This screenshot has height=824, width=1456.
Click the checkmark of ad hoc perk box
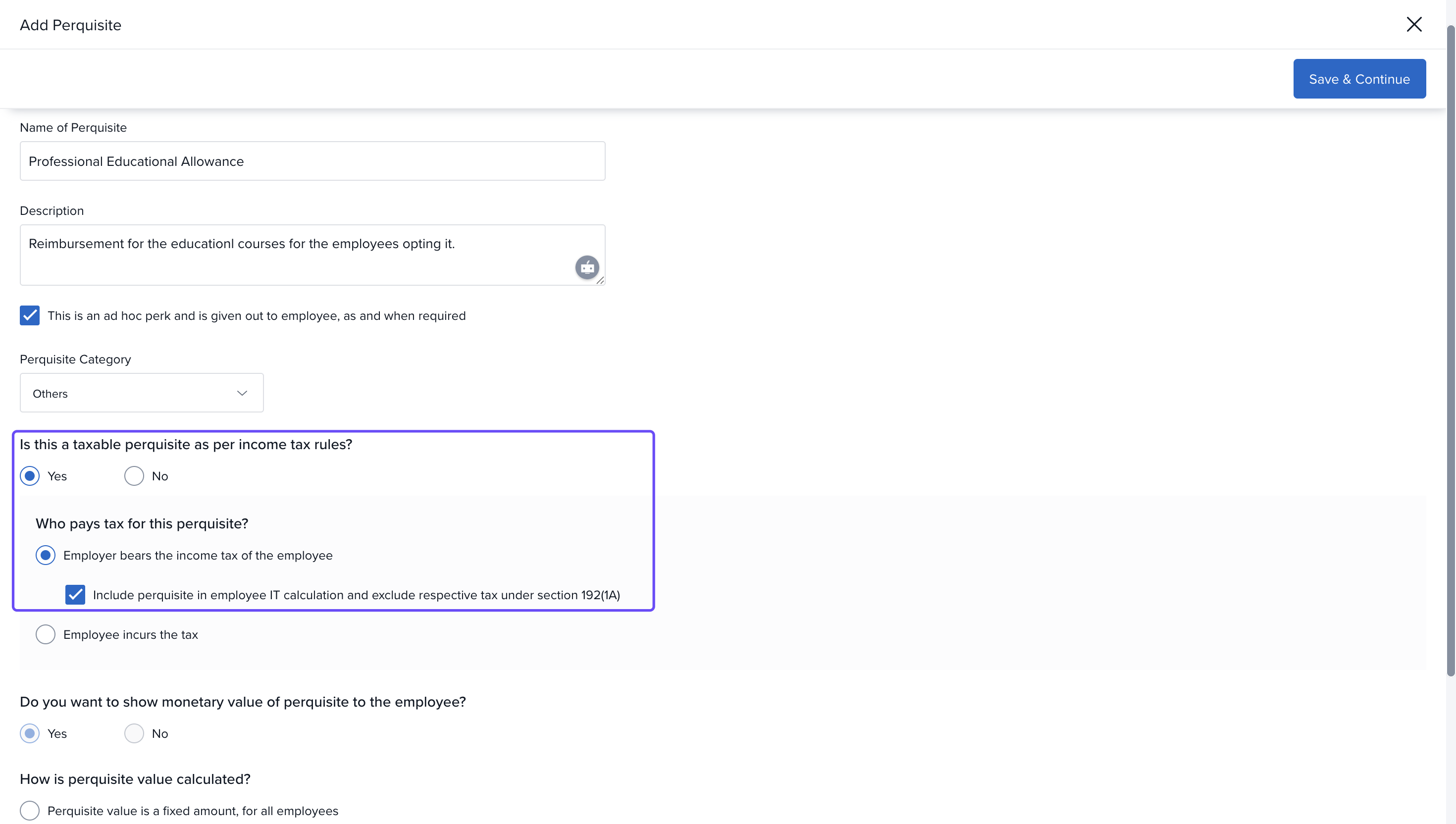(x=29, y=315)
